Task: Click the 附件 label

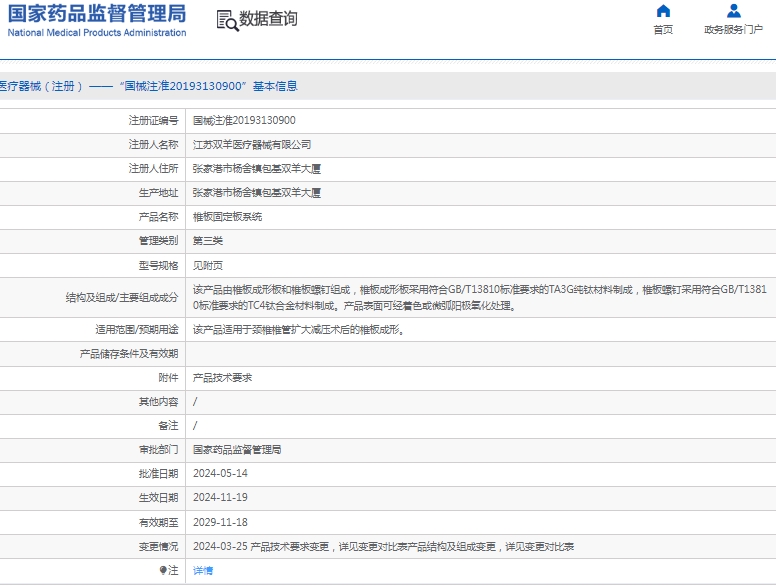Action: tap(168, 378)
